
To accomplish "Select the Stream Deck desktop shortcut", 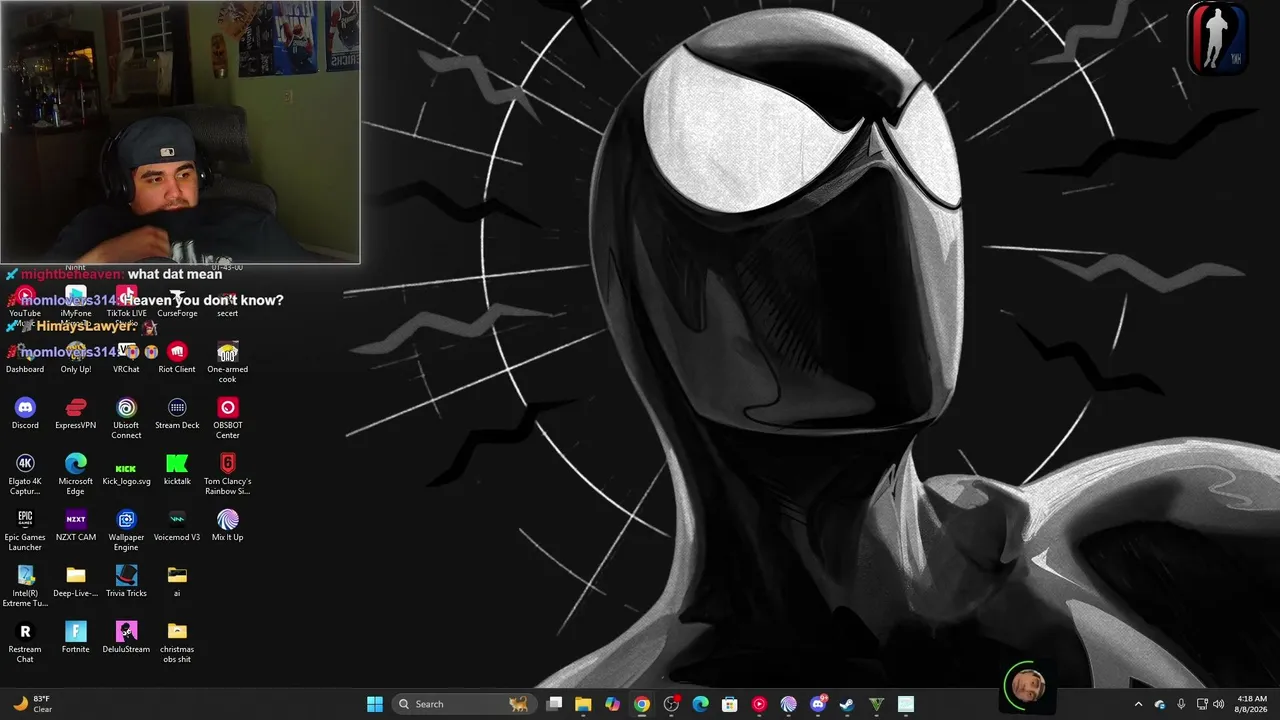I will (177, 413).
